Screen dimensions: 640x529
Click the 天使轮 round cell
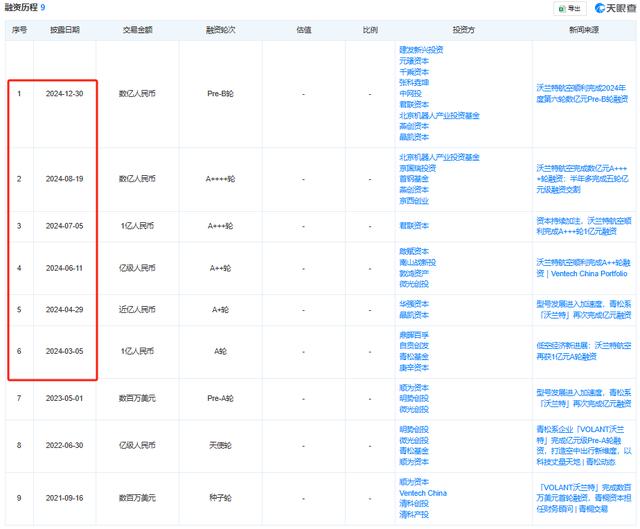click(220, 445)
